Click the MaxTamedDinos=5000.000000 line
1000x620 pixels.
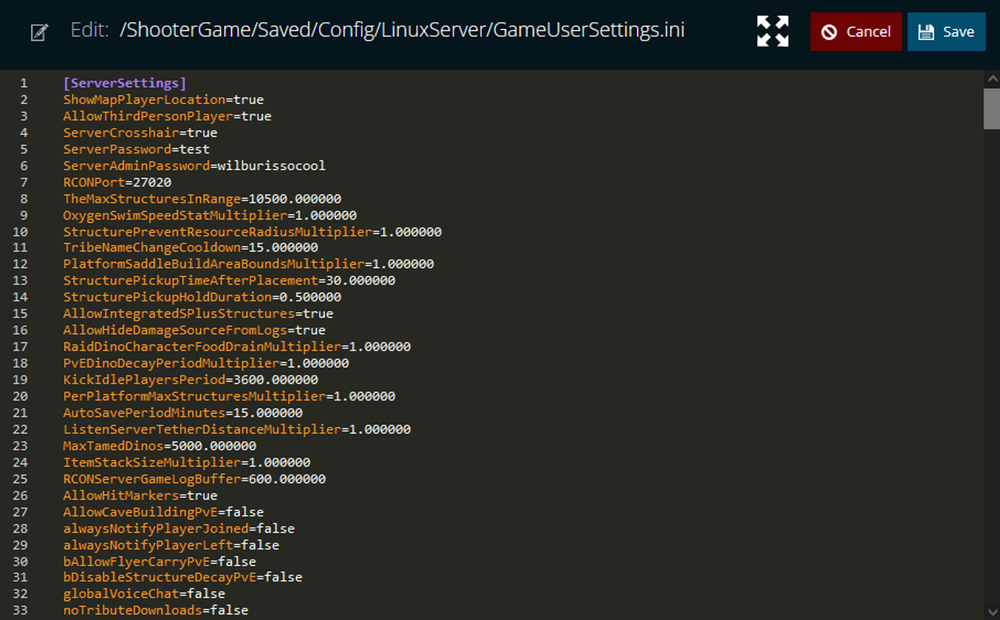[159, 446]
